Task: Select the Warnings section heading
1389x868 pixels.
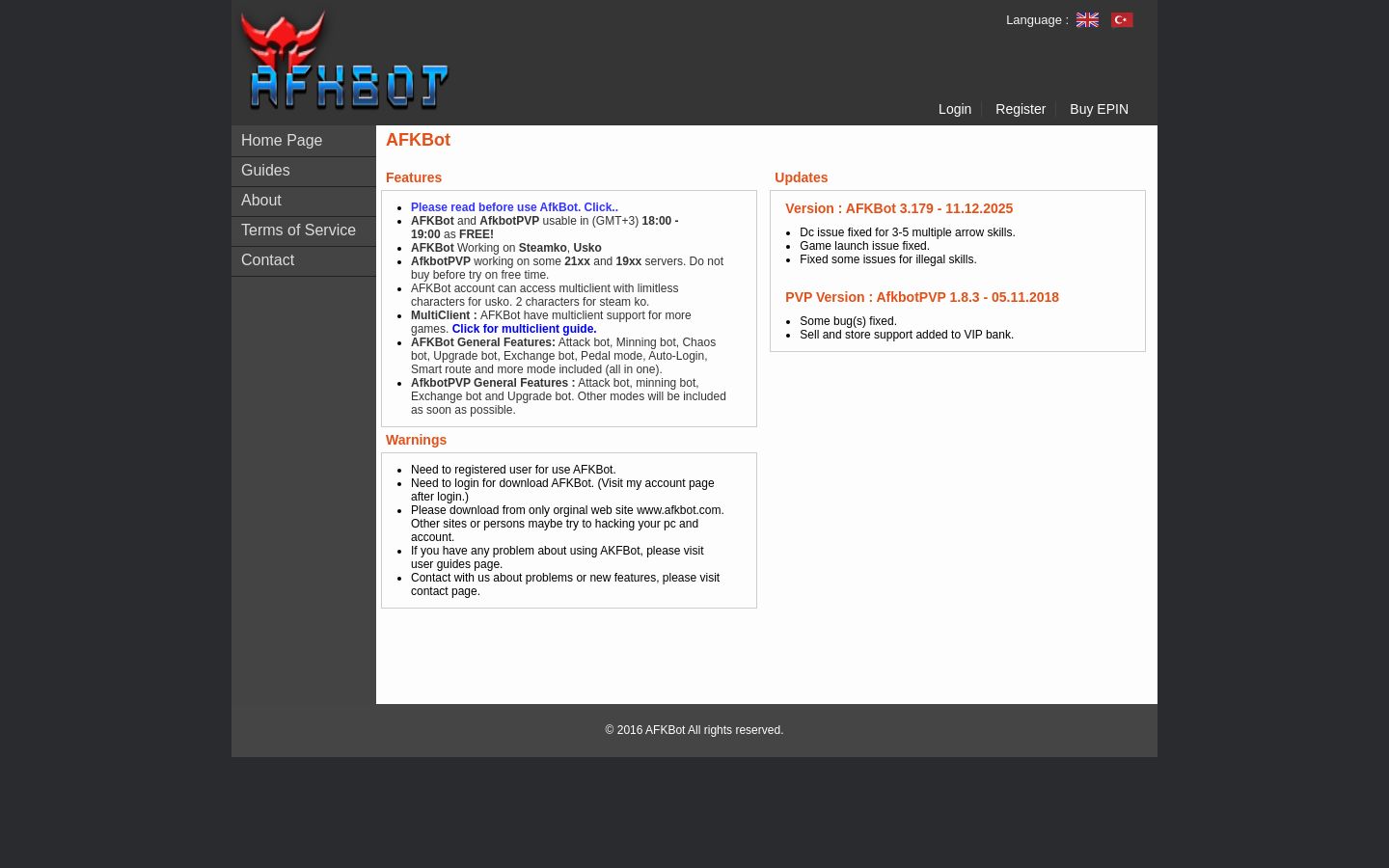Action: click(416, 440)
